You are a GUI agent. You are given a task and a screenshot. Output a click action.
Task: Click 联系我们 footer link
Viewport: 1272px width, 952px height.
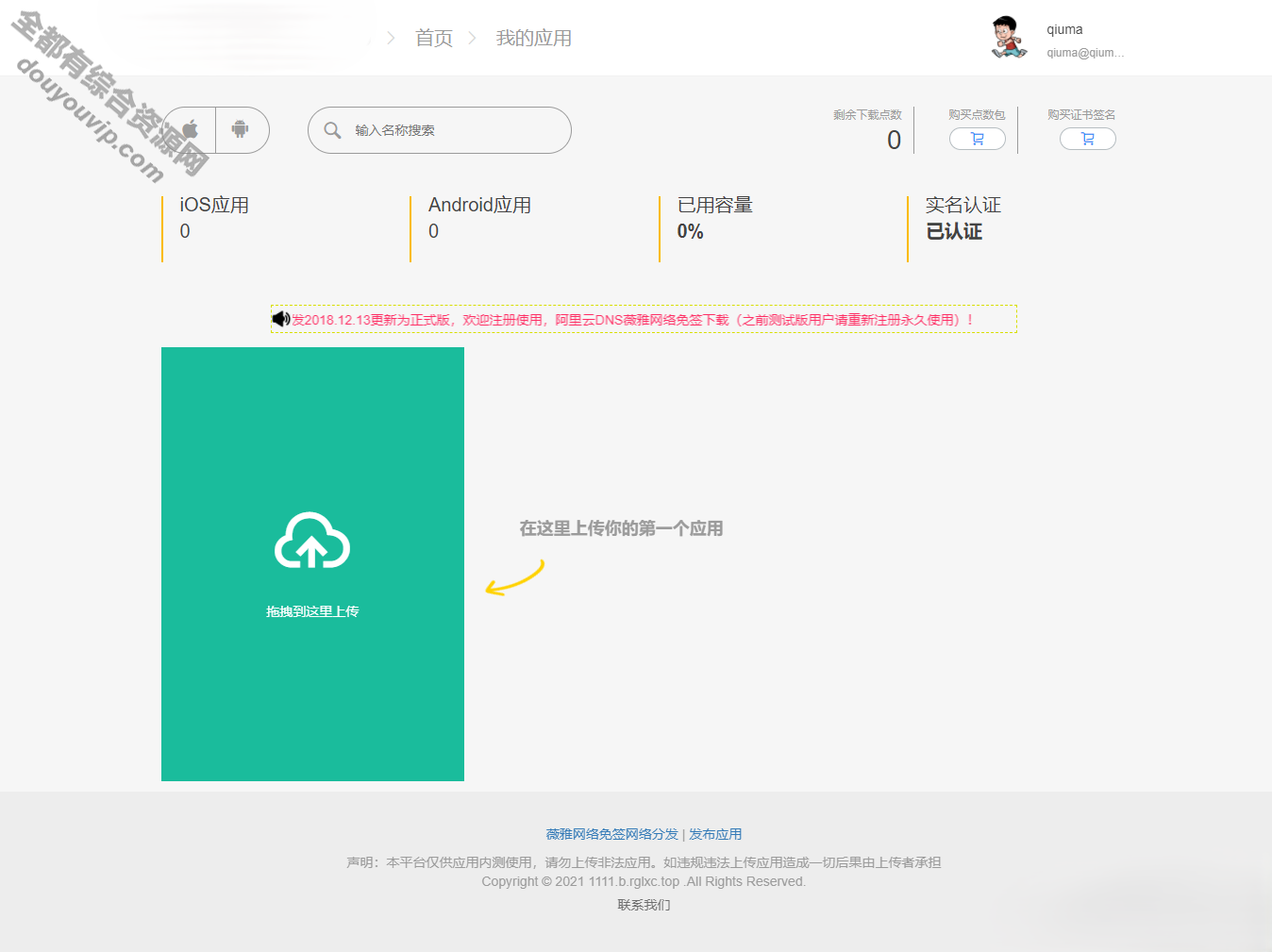[644, 905]
